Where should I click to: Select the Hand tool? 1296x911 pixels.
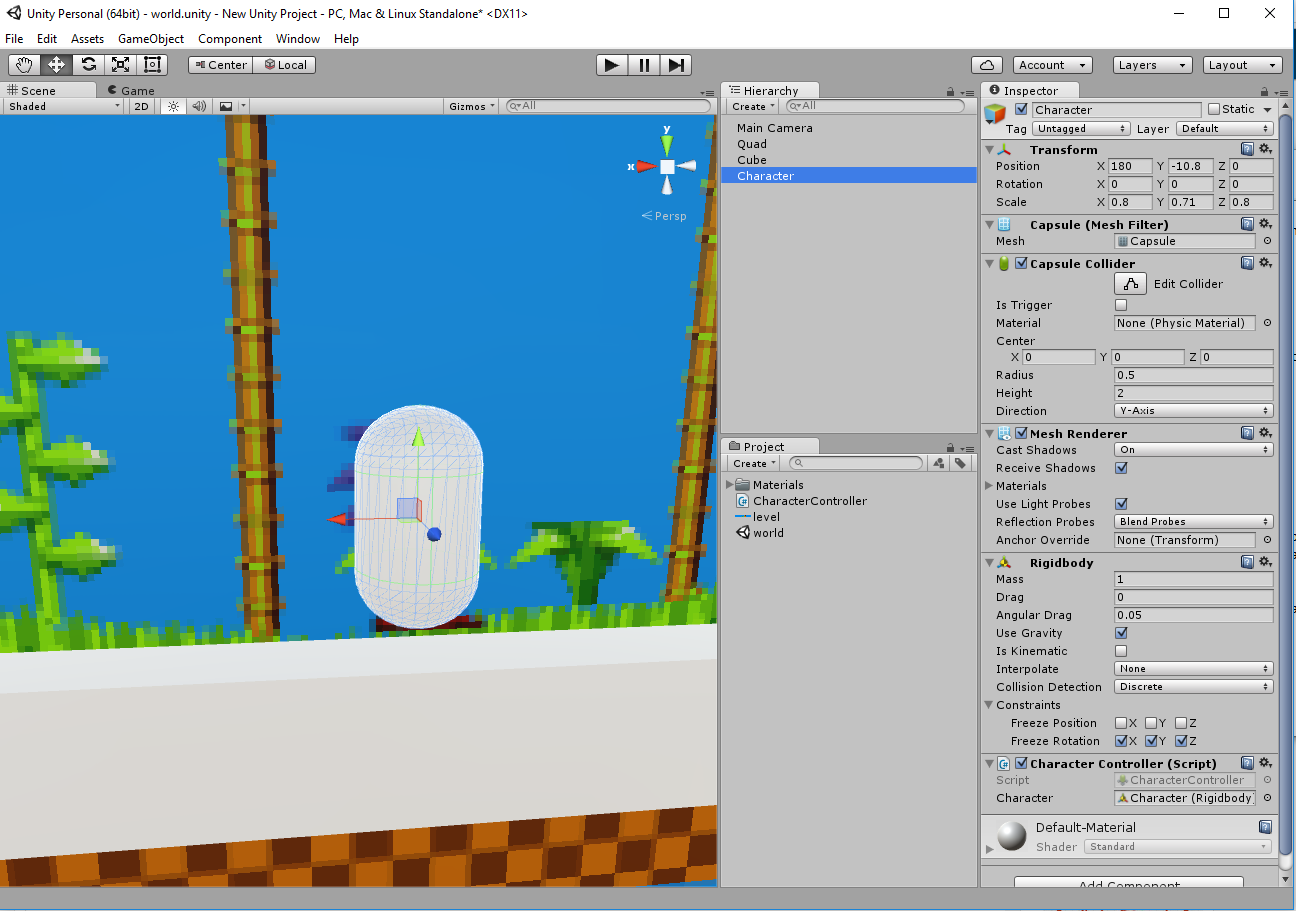pos(24,65)
